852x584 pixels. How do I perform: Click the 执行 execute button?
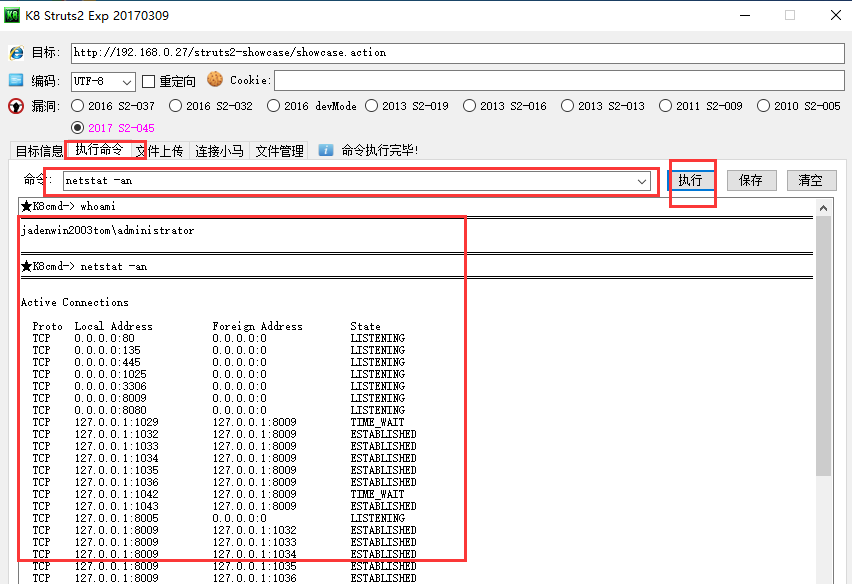tap(690, 180)
